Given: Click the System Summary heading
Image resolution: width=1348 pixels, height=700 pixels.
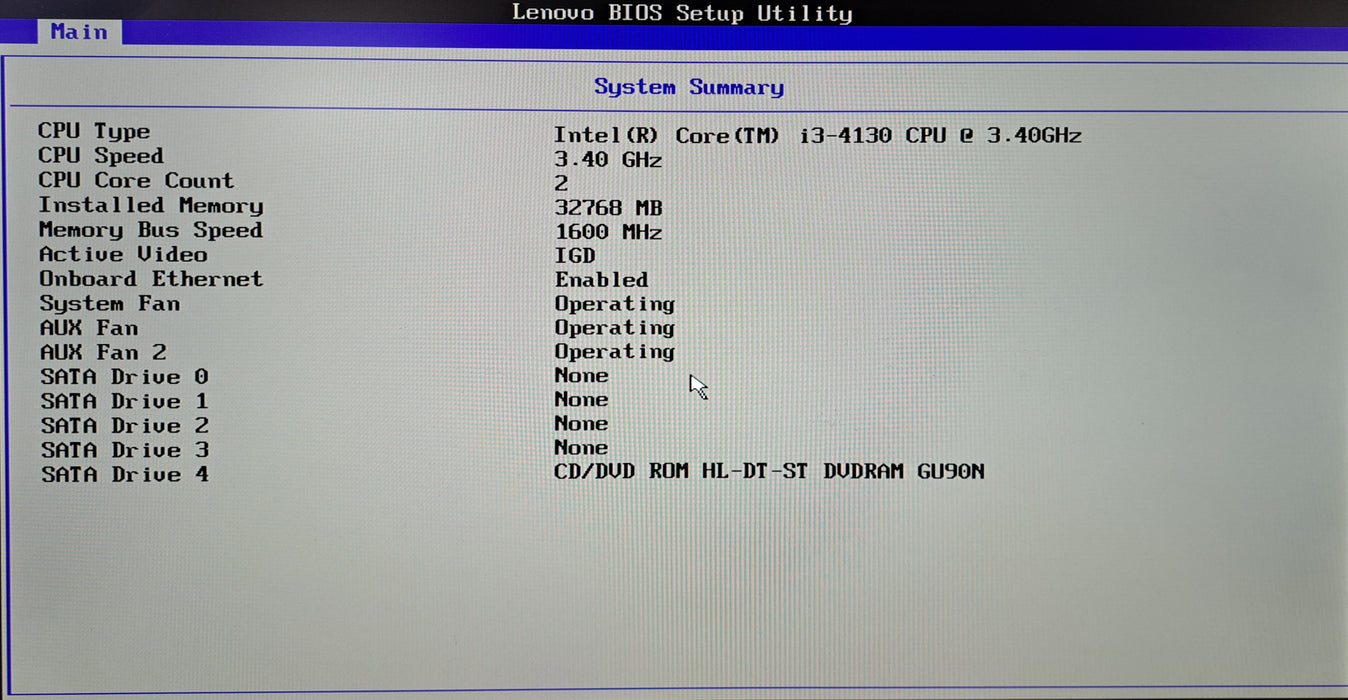Looking at the screenshot, I should coord(689,87).
